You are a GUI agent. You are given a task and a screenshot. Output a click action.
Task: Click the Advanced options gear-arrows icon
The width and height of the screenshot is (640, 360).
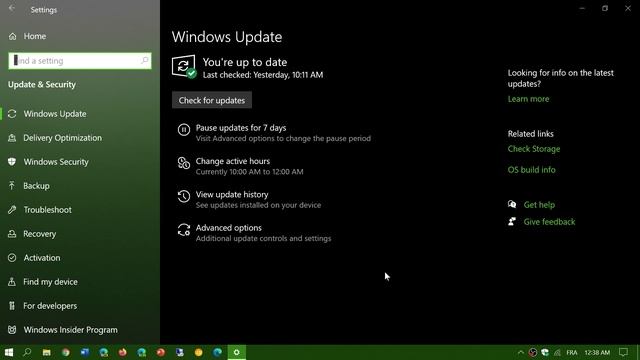click(184, 230)
